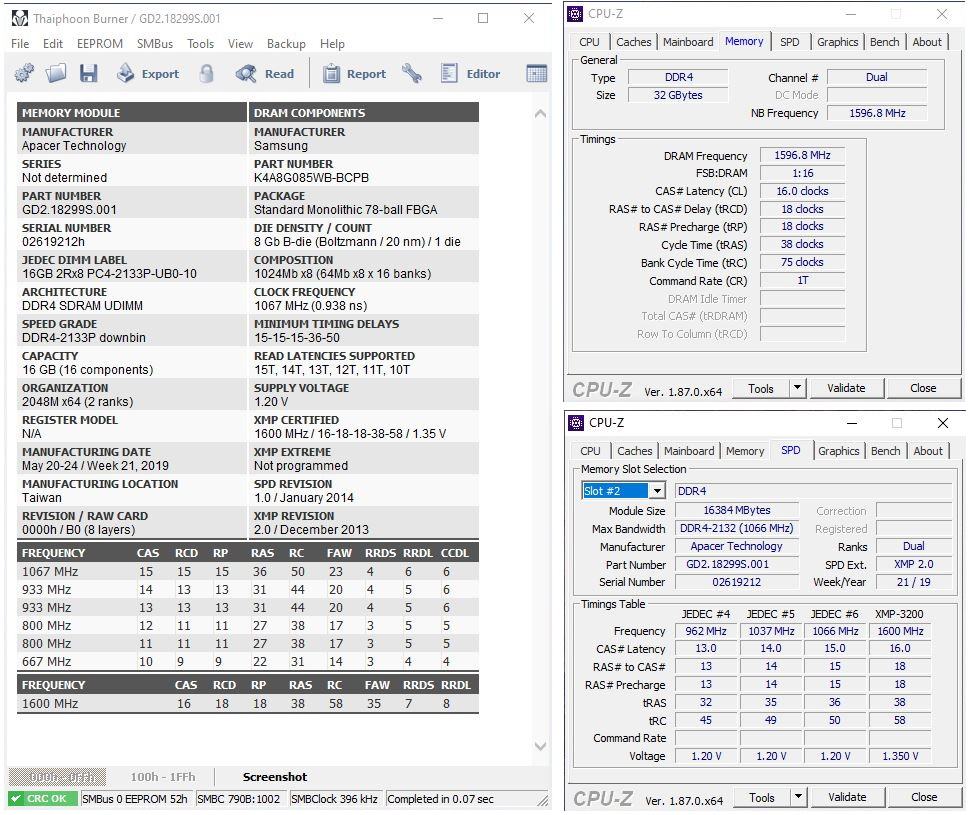Expand Tools dropdown arrow in upper CPU-Z
Viewport: 970px width, 815px height.
[x=797, y=388]
